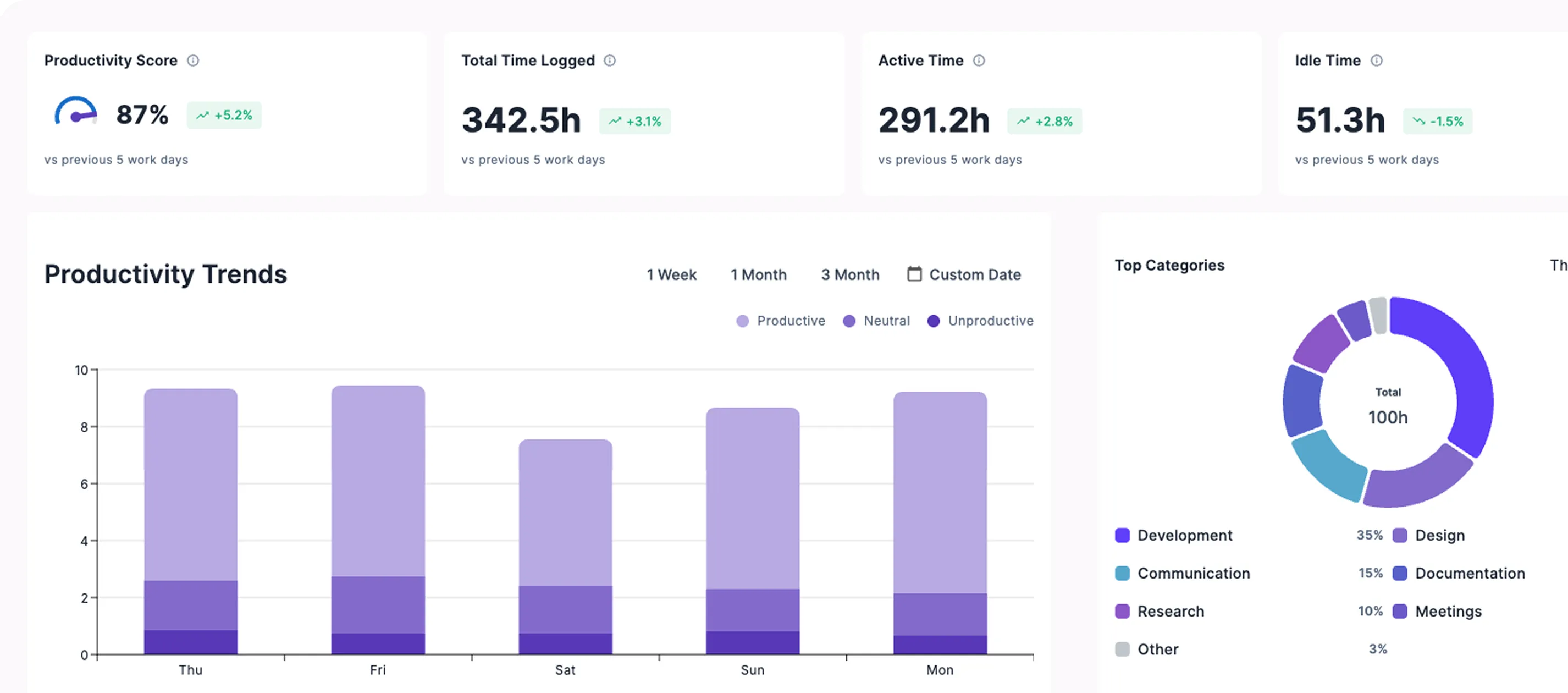Image resolution: width=1568 pixels, height=693 pixels.
Task: Click the Other gray color swatch
Action: tap(1123, 649)
